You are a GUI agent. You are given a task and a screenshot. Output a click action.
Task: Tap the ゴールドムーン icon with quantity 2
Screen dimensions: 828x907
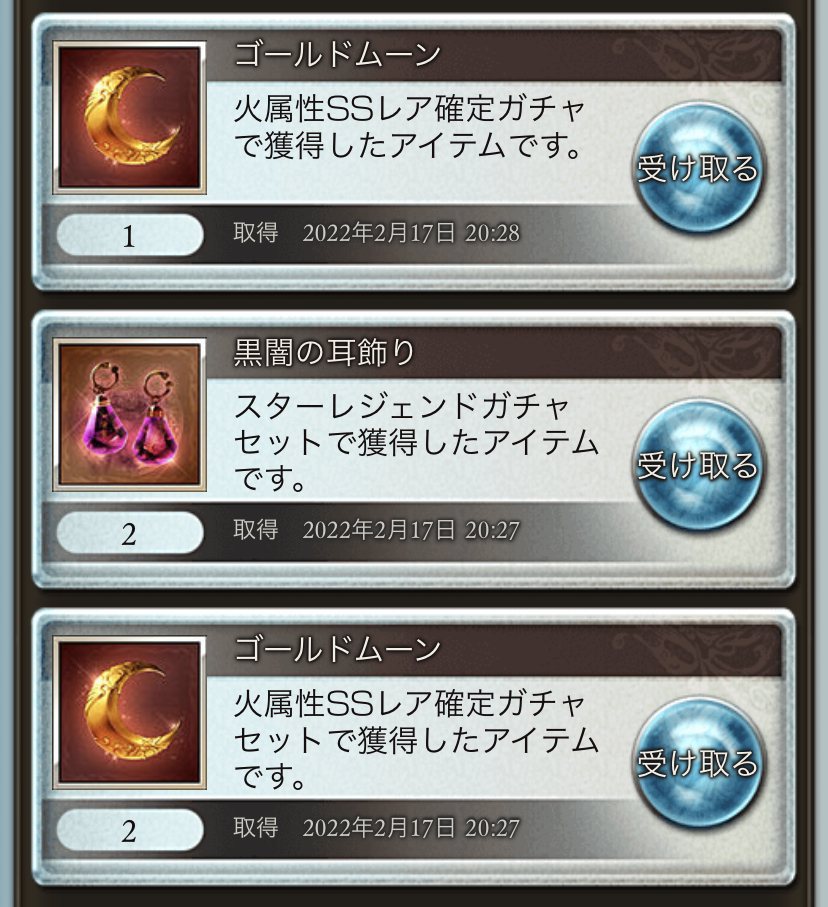point(129,712)
